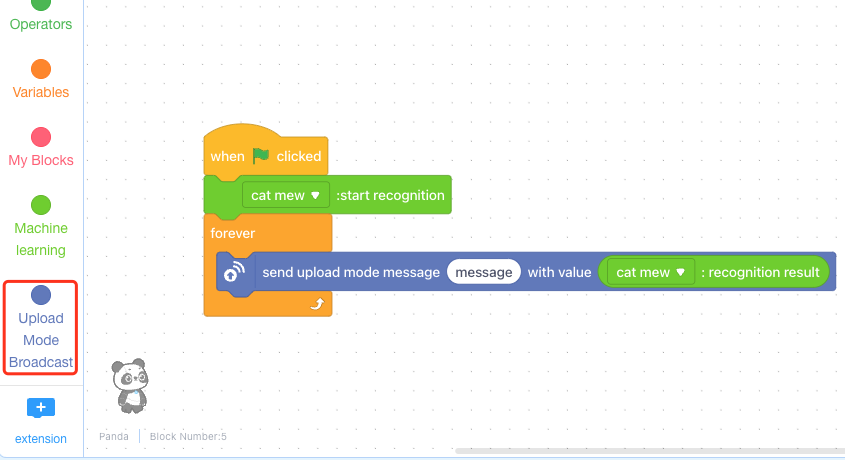The width and height of the screenshot is (845, 460).
Task: Click the green flag icon in hat block
Action: pos(261,156)
